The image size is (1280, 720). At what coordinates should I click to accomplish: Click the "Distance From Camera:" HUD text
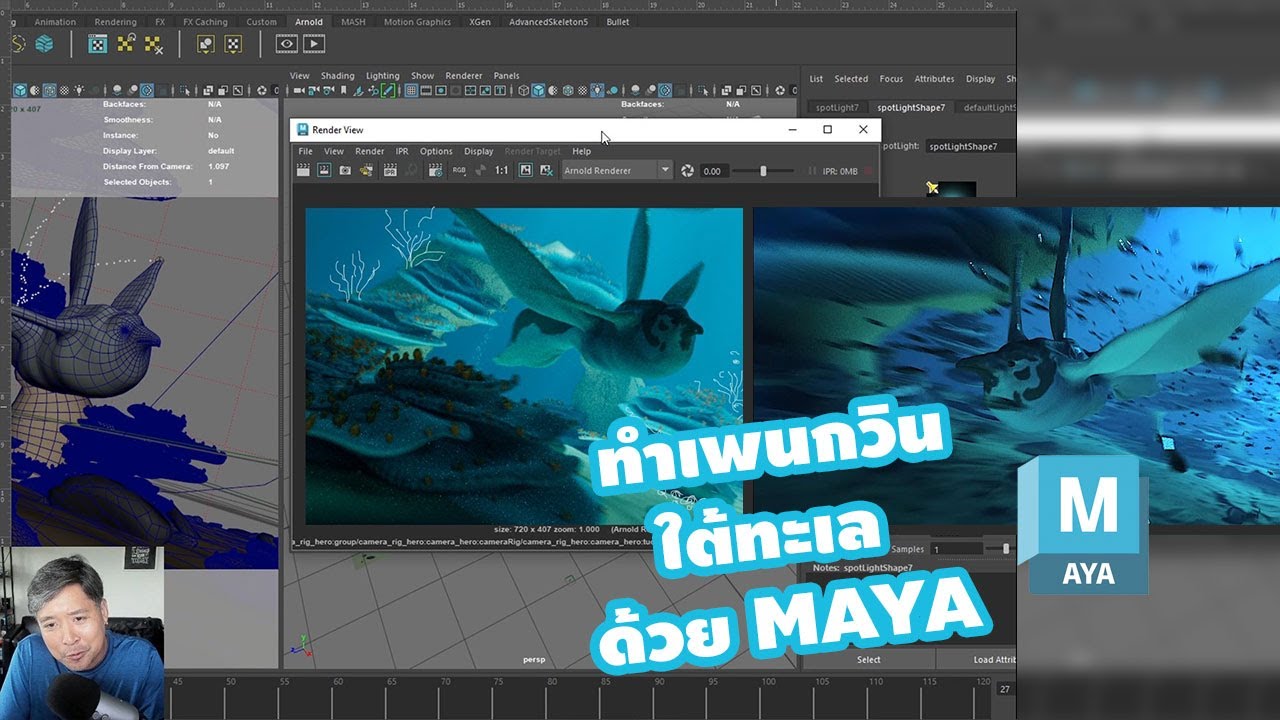[x=148, y=166]
